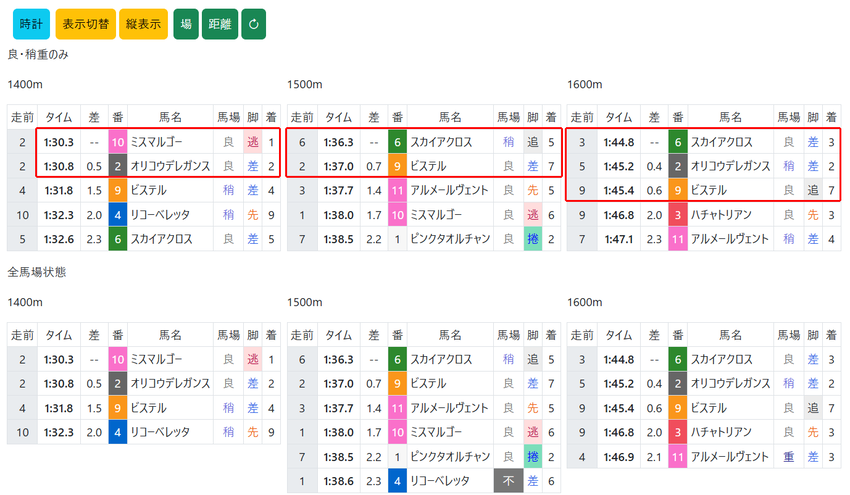This screenshot has height=495, width=850.
Task: Select オリコウデレガンス in top 1600m table
Action: pyautogui.click(x=730, y=166)
